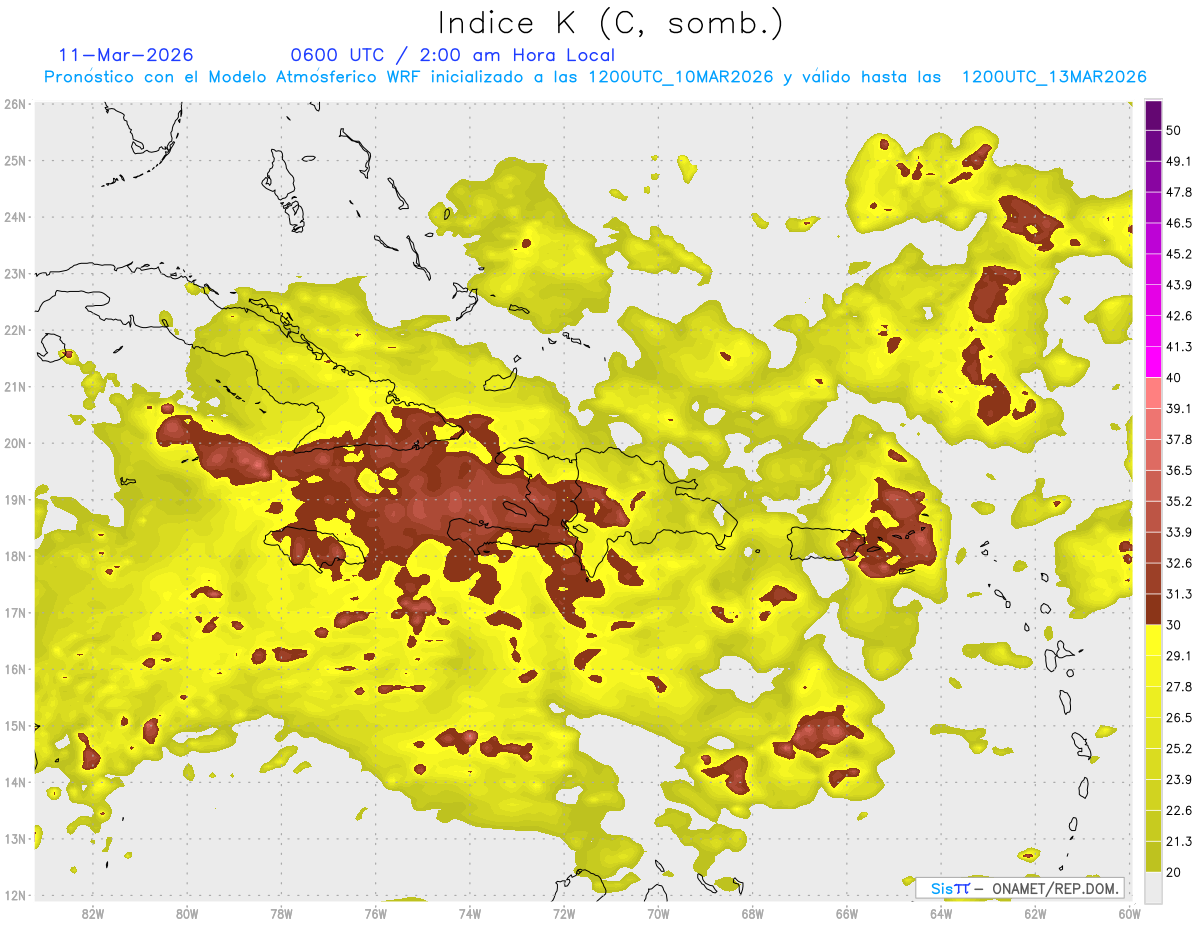Click the '20N' latitude axis label
This screenshot has height=927, width=1200.
pos(15,443)
